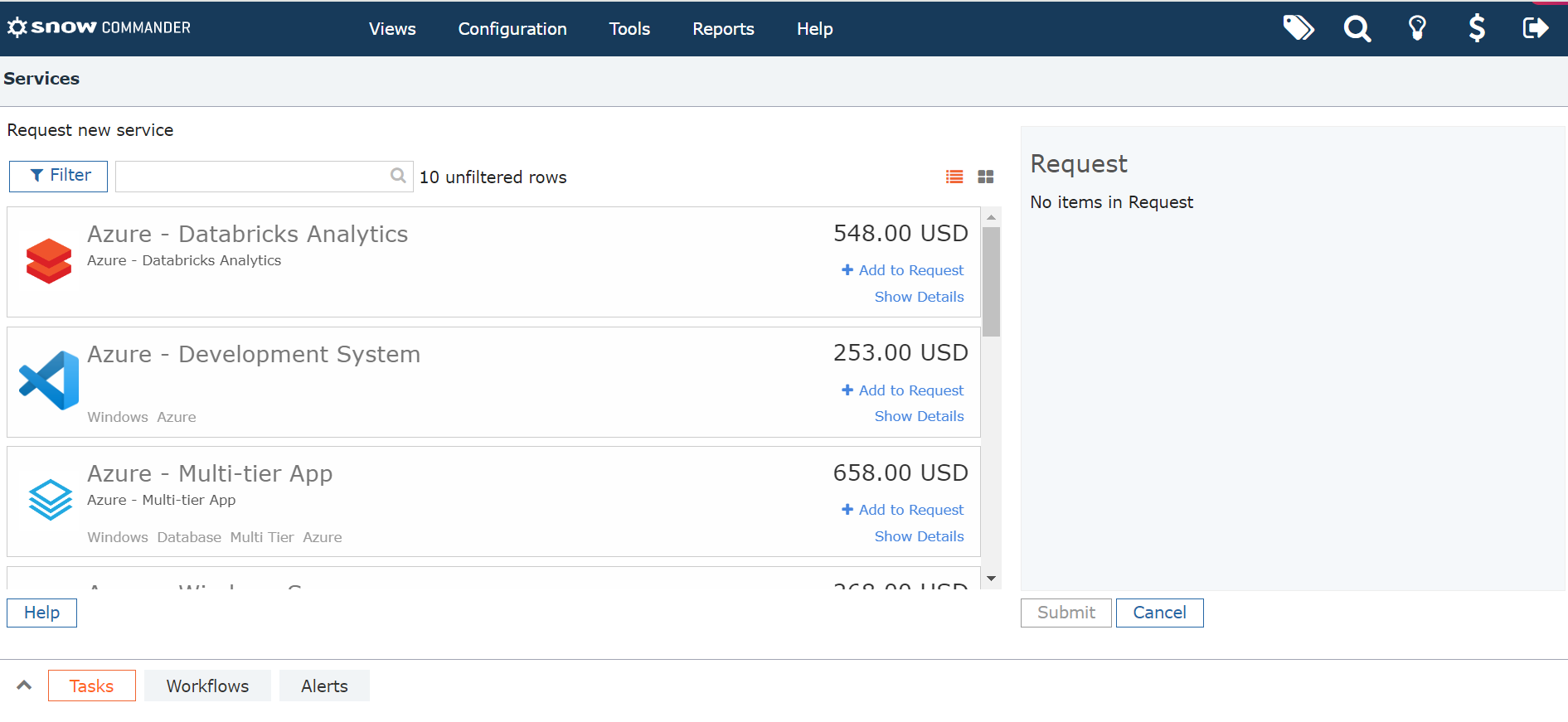Click the Databricks Analytics service icon
The width and height of the screenshot is (1568, 722).
[x=49, y=261]
